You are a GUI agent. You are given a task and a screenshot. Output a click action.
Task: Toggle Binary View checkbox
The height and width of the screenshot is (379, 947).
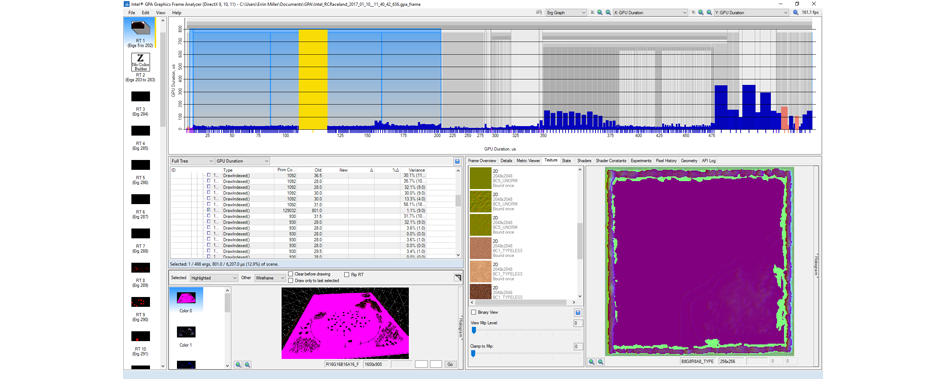click(474, 313)
